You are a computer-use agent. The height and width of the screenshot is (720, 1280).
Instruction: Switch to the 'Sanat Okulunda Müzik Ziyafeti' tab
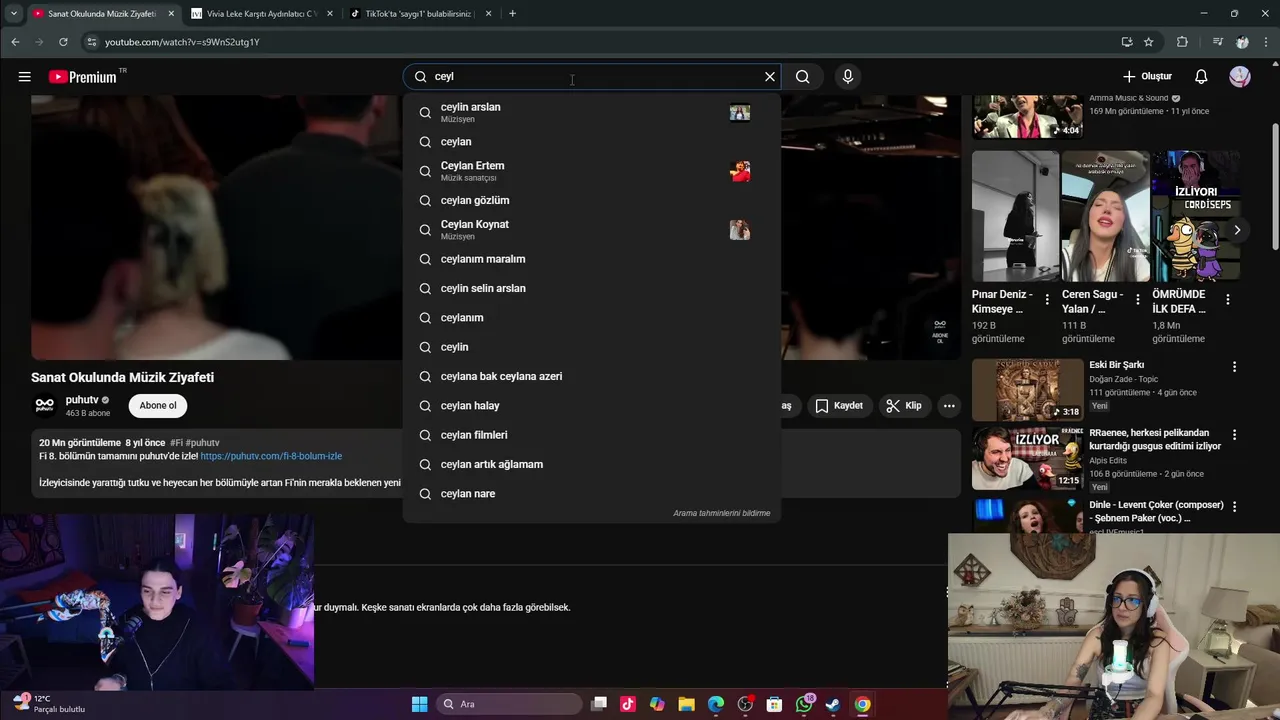(x=101, y=14)
